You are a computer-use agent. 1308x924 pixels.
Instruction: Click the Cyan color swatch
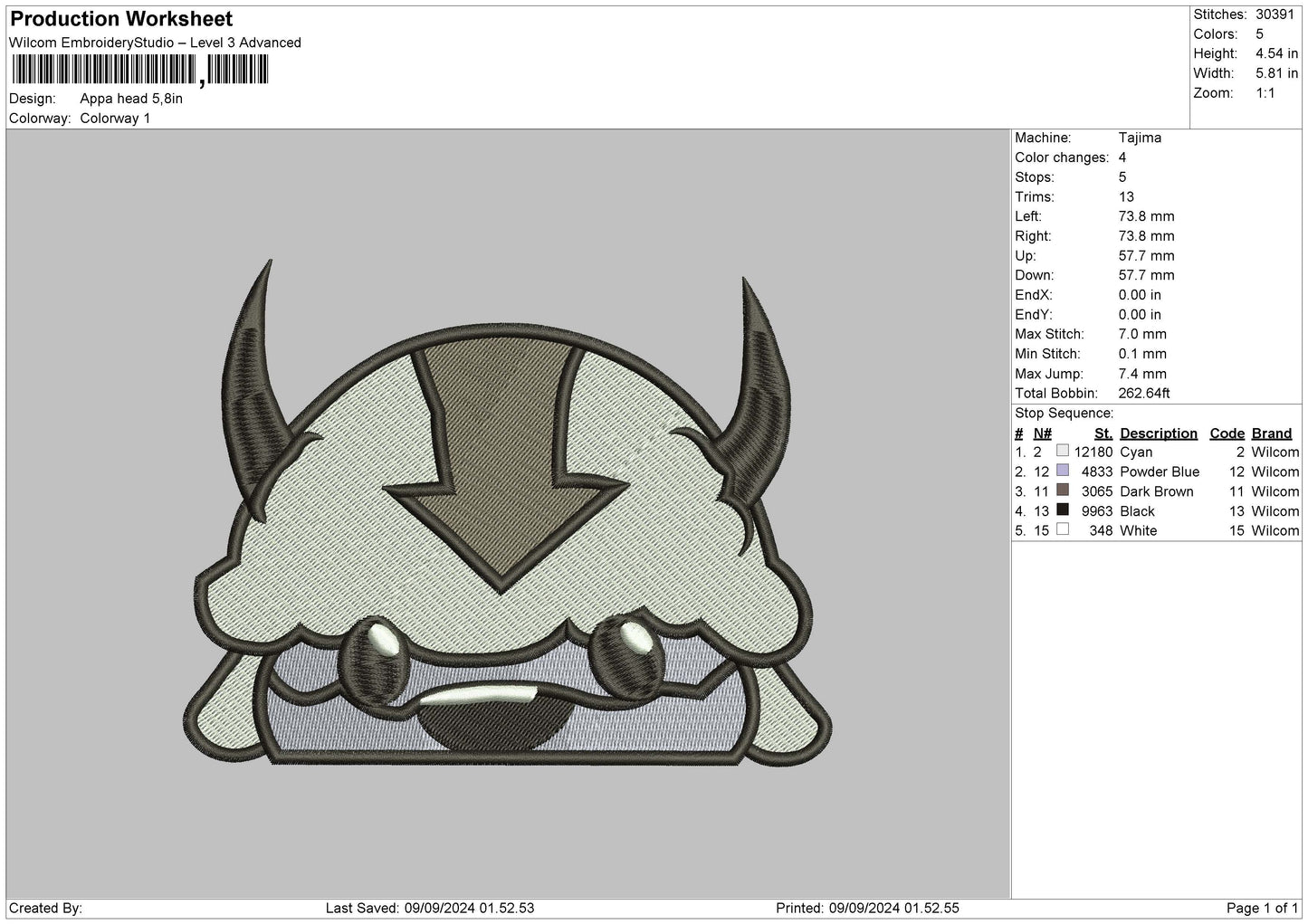pos(1063,451)
